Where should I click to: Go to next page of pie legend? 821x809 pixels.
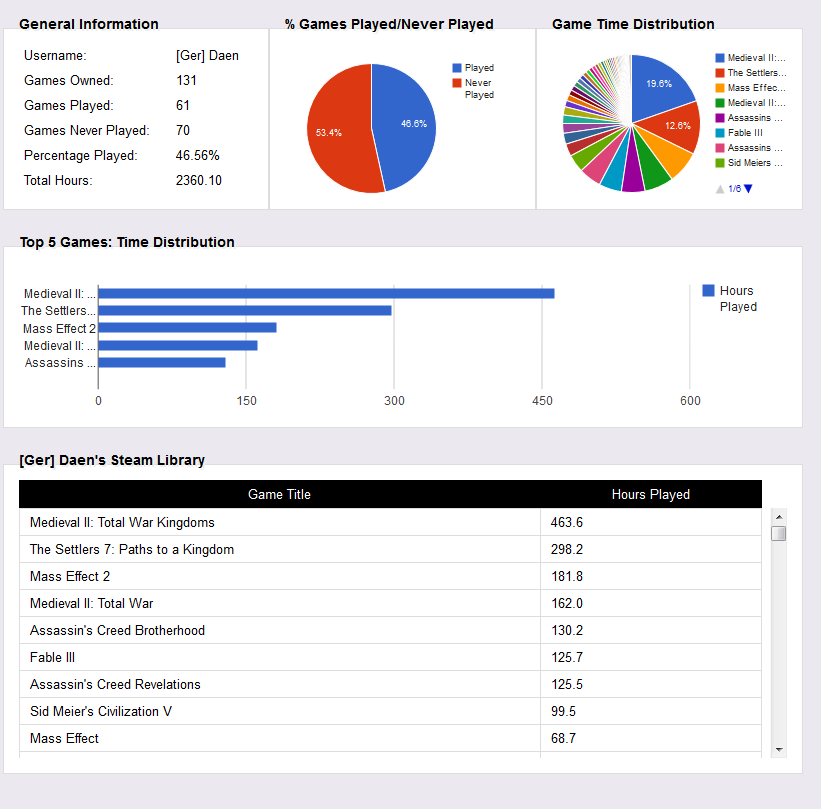[x=748, y=189]
